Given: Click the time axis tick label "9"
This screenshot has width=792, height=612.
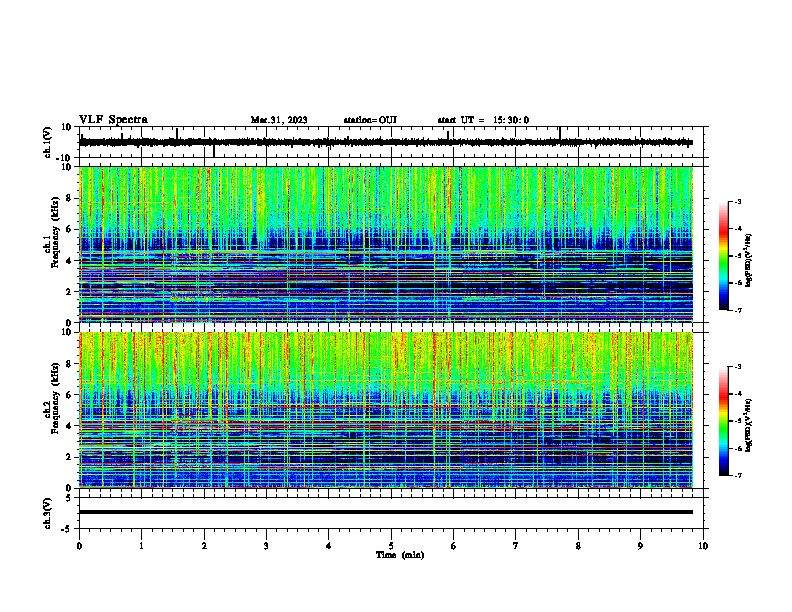Looking at the screenshot, I should [x=641, y=546].
